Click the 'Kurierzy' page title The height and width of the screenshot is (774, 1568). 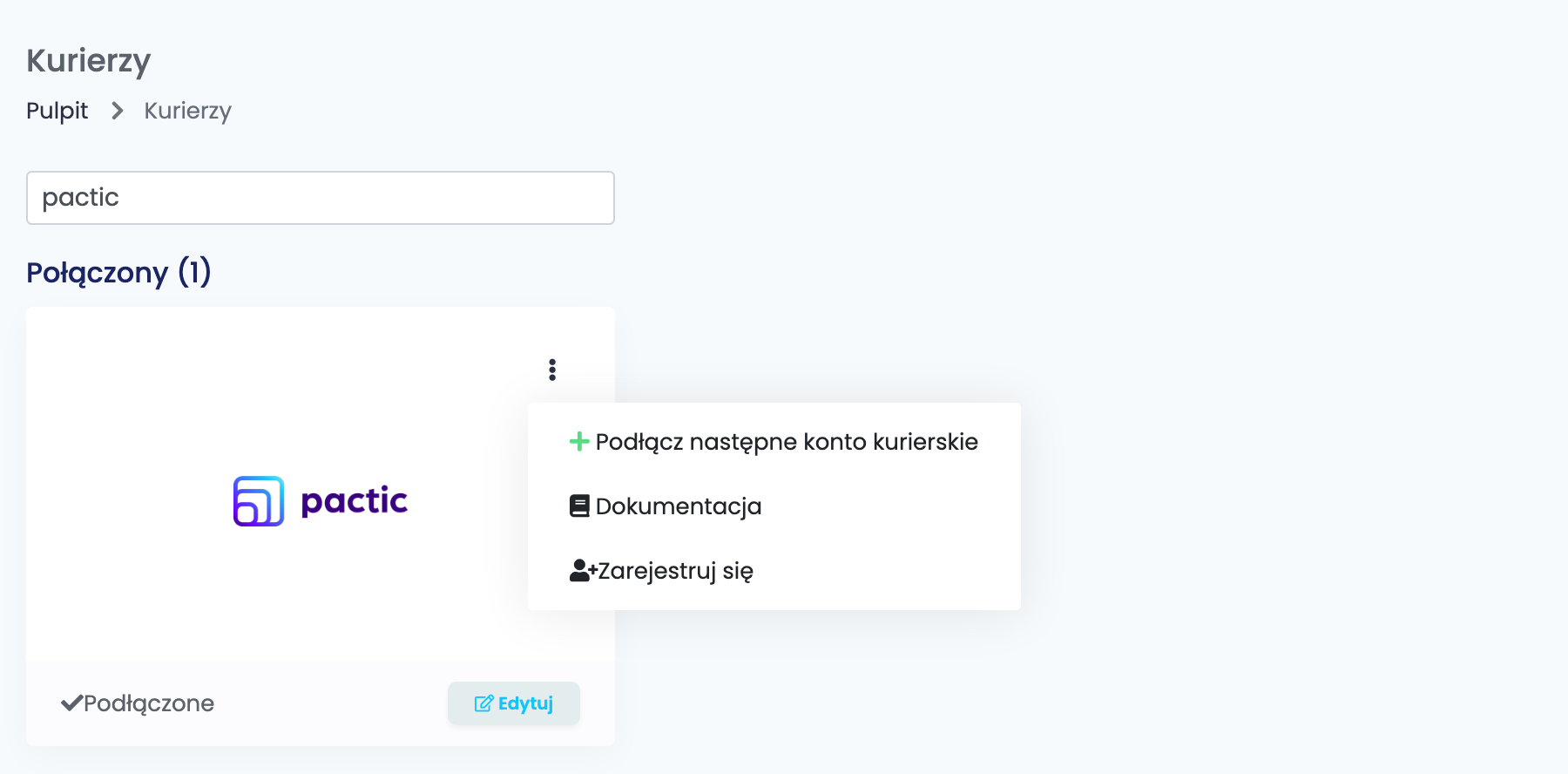click(x=89, y=61)
